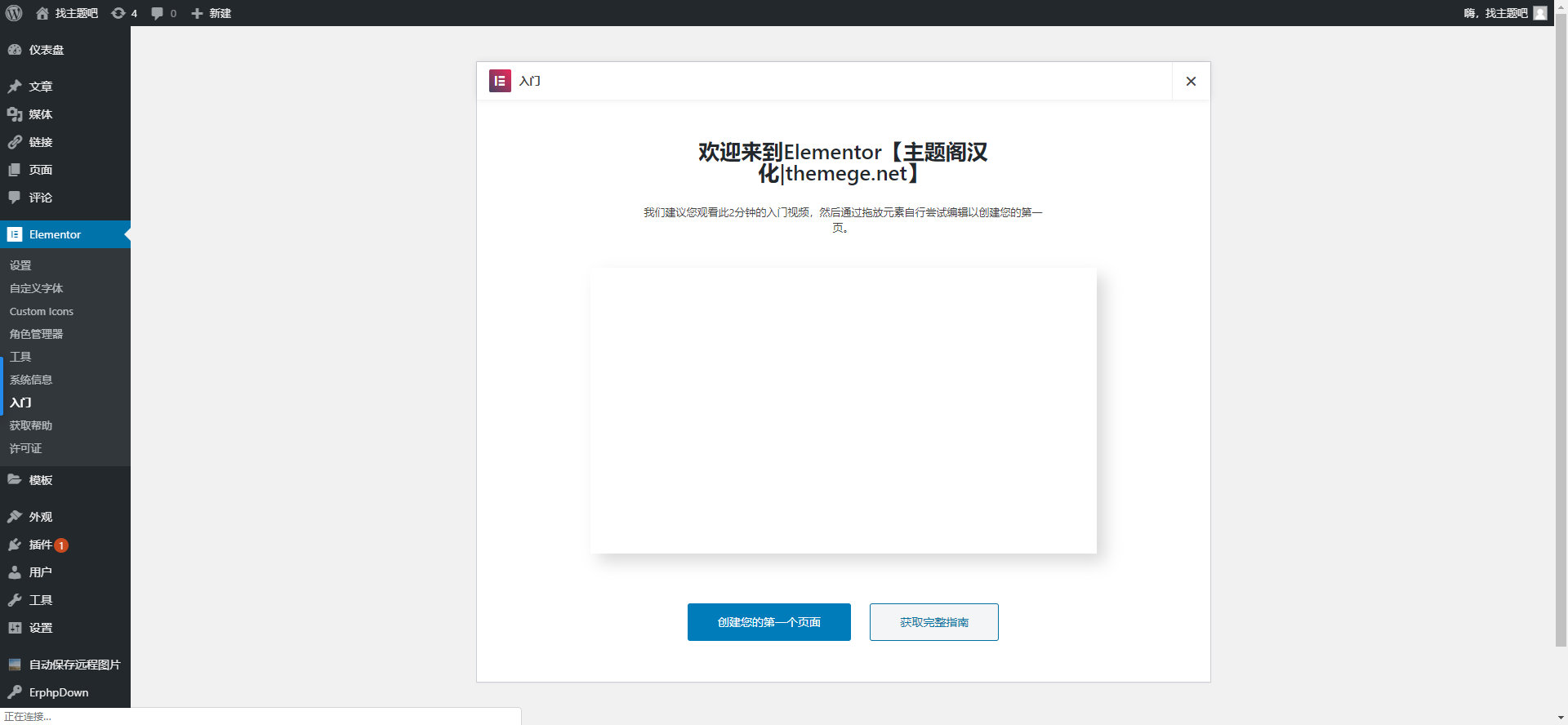Open 许可证 submenu item
Viewport: 1568px width, 725px height.
25,448
